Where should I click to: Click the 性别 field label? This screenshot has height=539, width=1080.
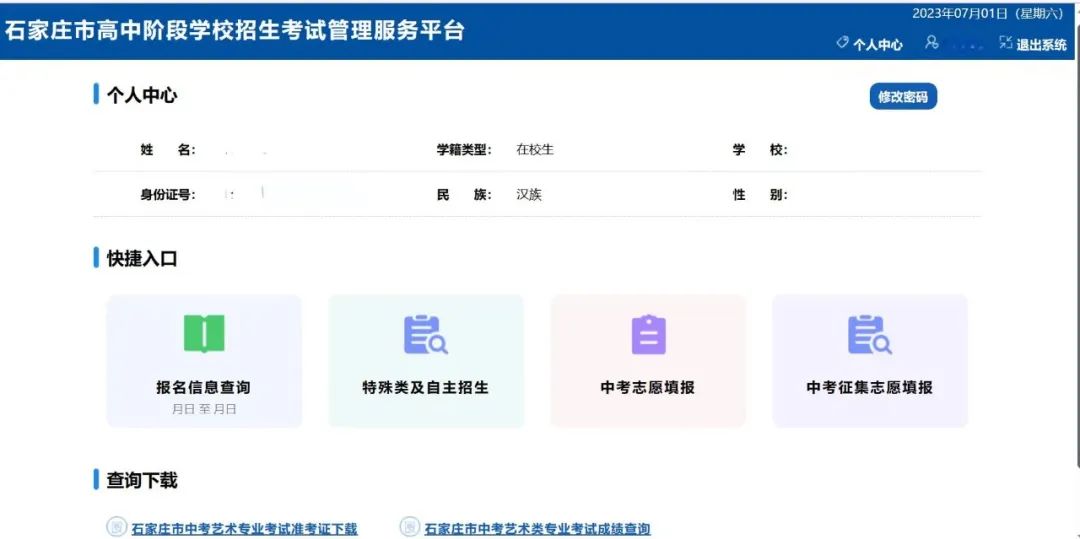coord(760,195)
